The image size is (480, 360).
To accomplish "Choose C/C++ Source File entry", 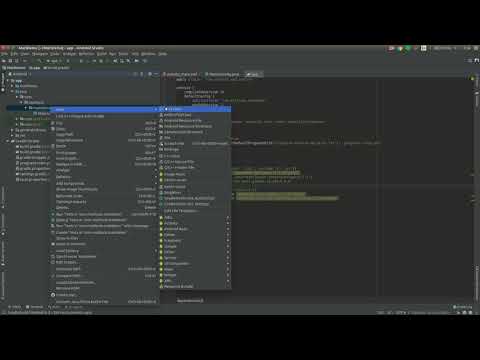I will coord(195,162).
